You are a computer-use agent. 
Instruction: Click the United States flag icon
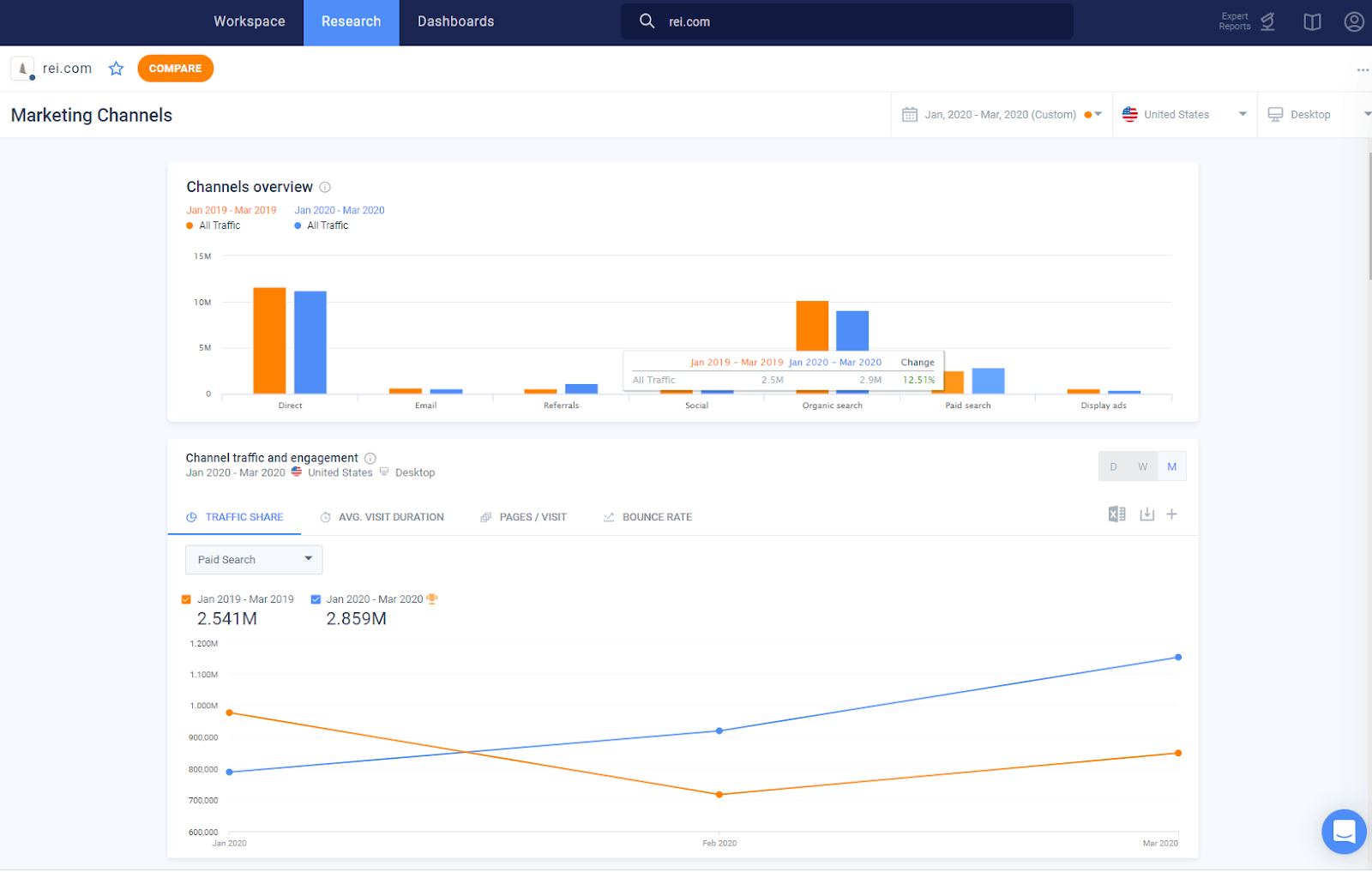point(1130,114)
